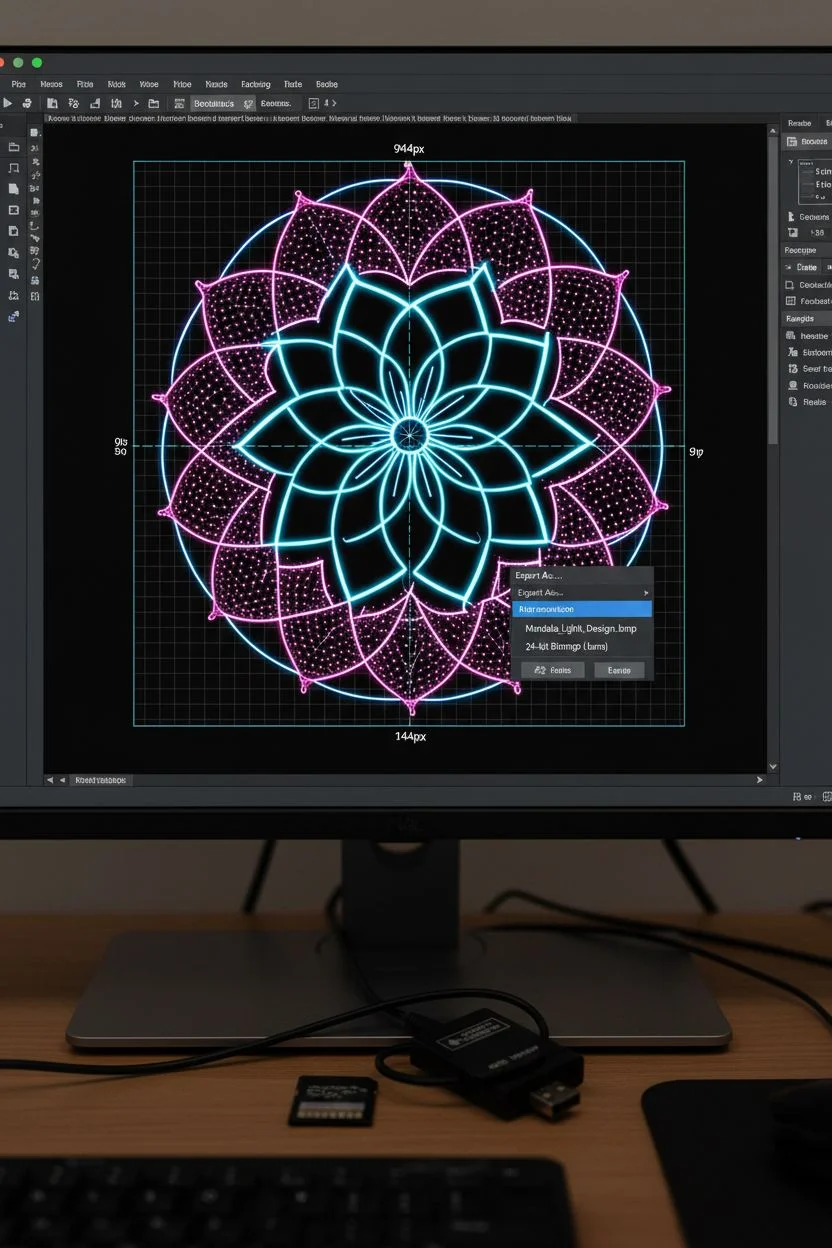Click the grid icon next to "Faobeste"
Viewport: 832px width, 1248px height.
(791, 301)
